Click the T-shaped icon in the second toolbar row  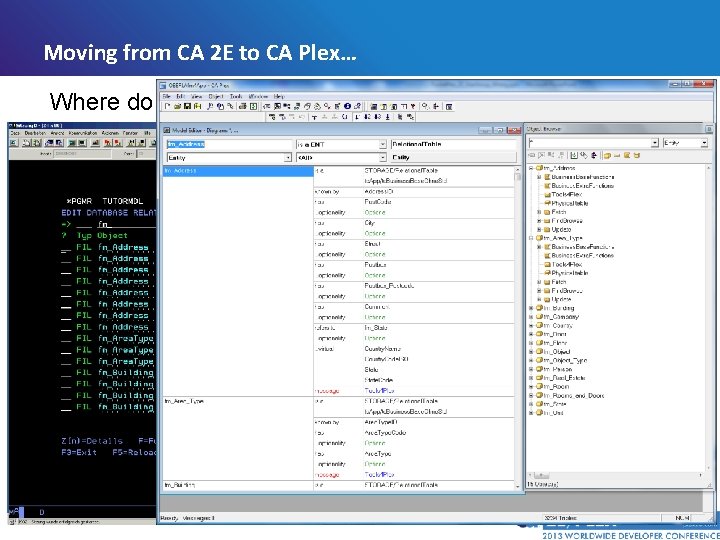point(314,117)
